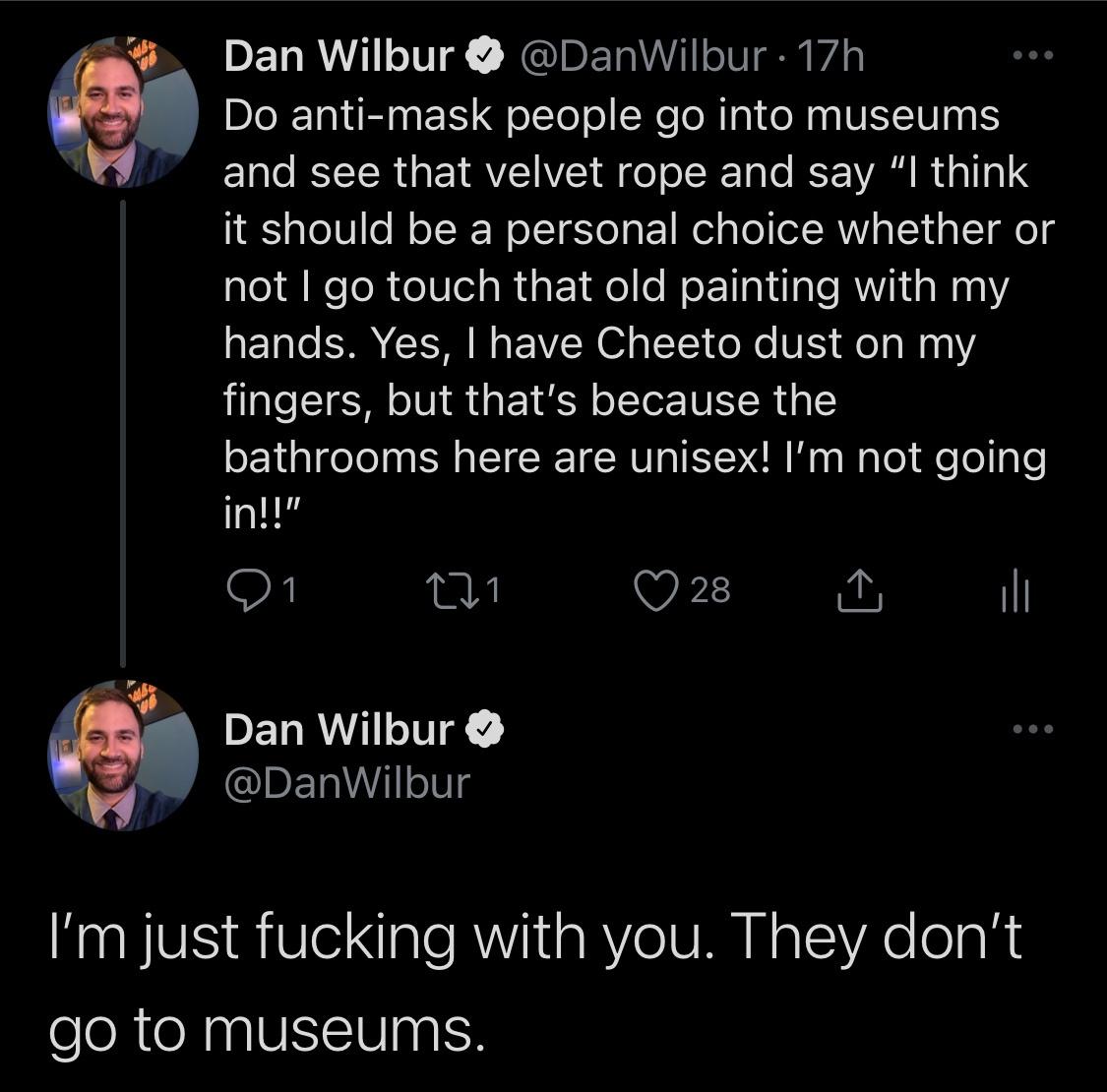Click the retweet count number 1
The image size is (1107, 1092).
pos(494,589)
